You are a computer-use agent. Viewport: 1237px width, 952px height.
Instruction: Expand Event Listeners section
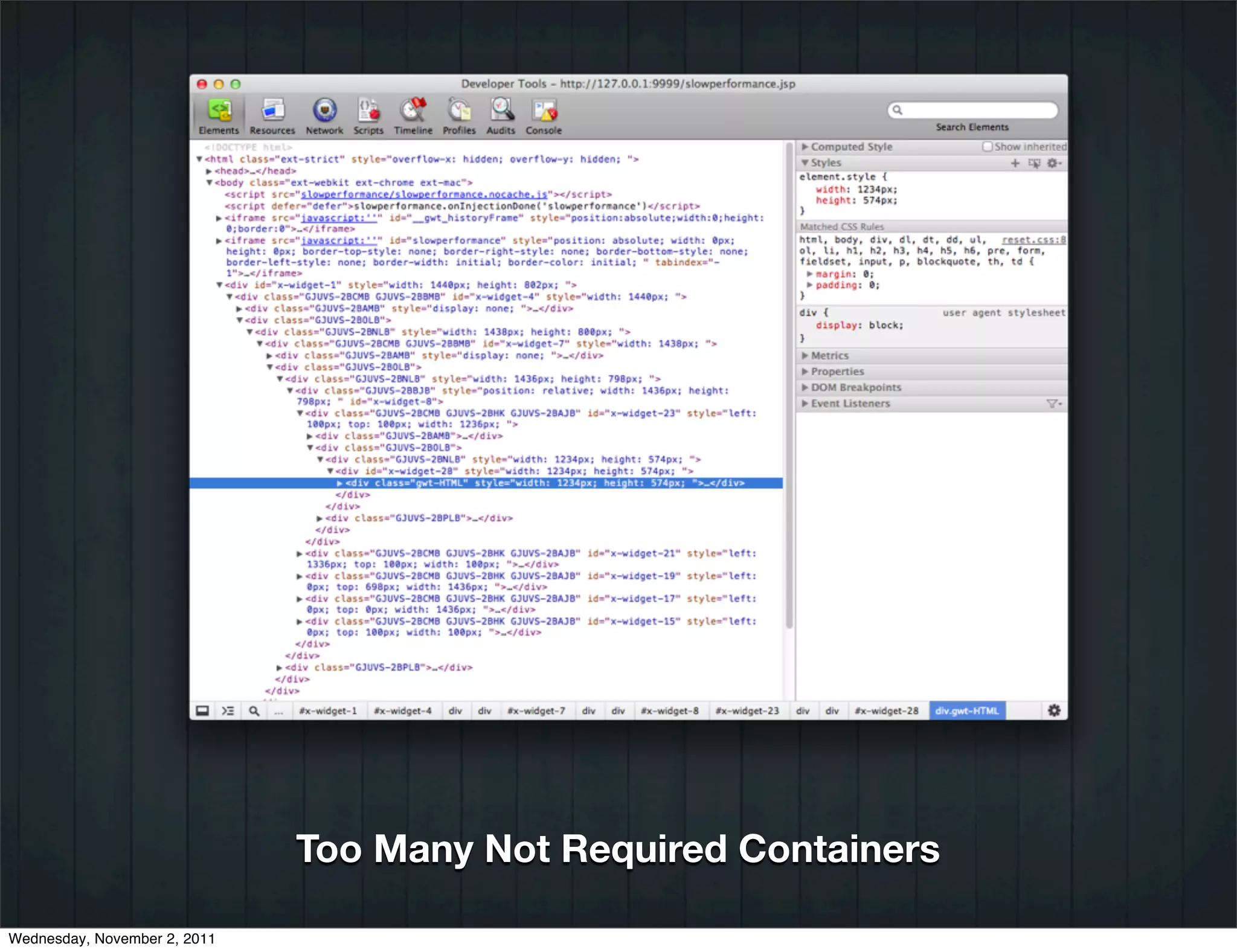click(805, 404)
